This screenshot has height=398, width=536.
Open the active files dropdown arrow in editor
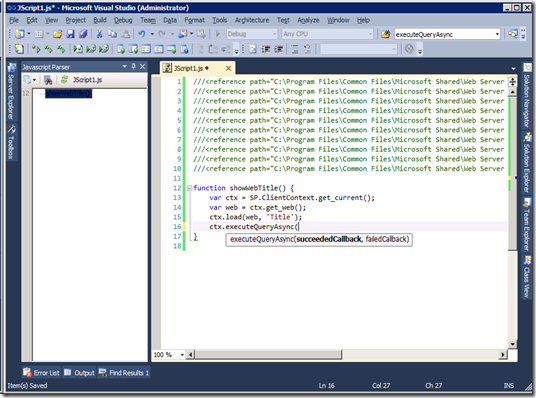pyautogui.click(x=513, y=69)
